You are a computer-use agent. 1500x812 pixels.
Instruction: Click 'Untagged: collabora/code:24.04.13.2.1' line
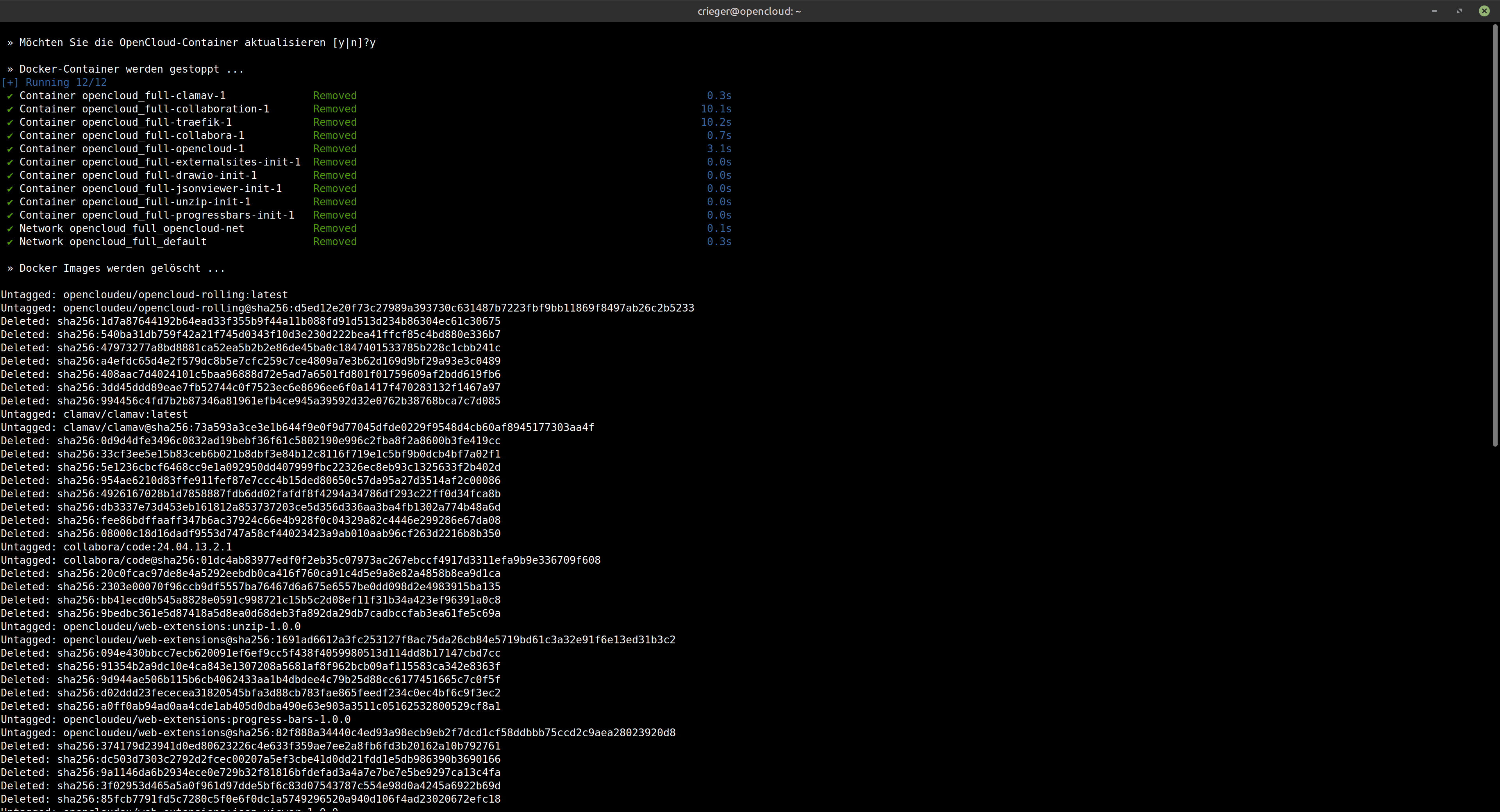click(x=116, y=547)
